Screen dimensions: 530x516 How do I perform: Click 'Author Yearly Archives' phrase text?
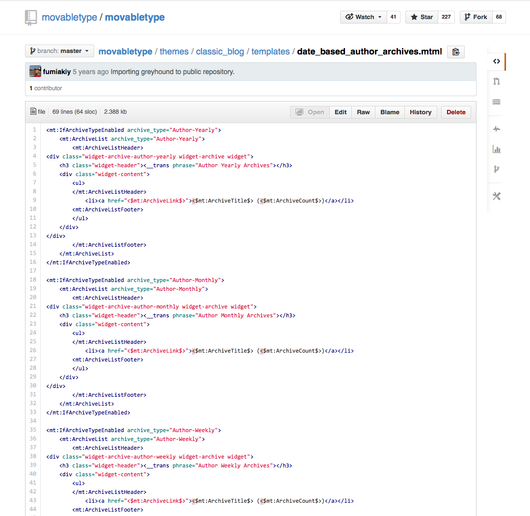(x=234, y=165)
